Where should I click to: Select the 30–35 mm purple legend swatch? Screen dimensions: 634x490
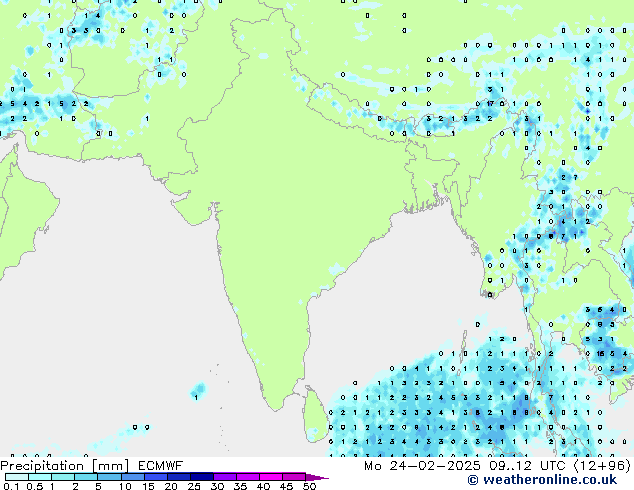(224, 477)
